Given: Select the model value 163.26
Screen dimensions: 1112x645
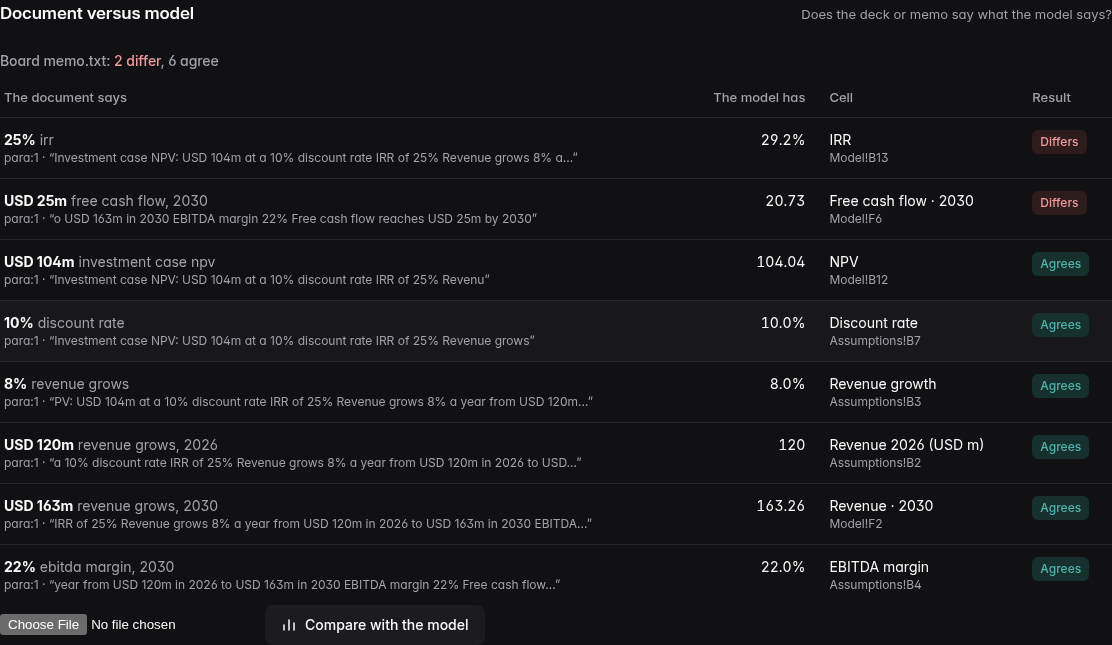Looking at the screenshot, I should pos(781,507).
